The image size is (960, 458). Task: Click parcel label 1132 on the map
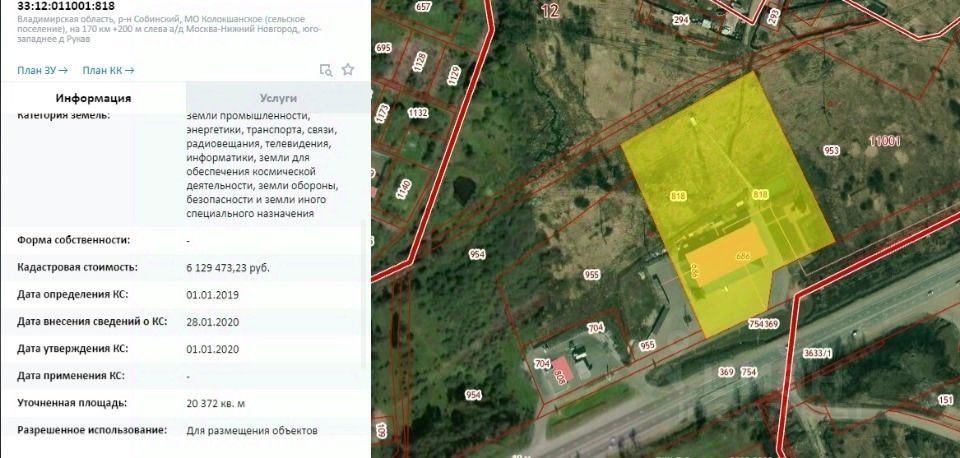418,113
